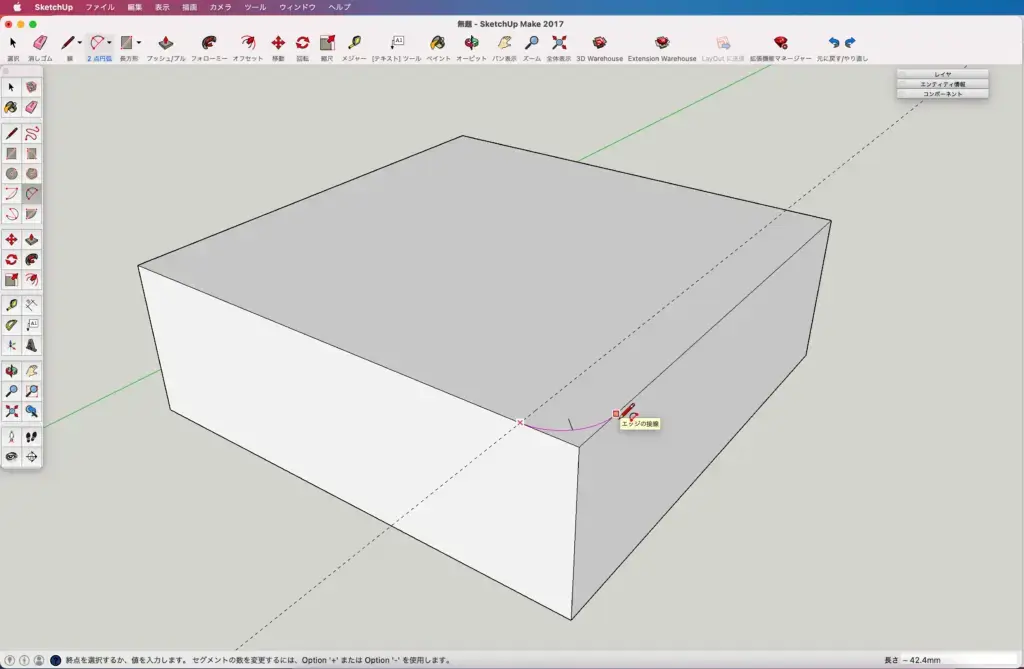Select the Polygon tool in left palette
Viewport: 1024px width, 669px height.
pyautogui.click(x=31, y=174)
